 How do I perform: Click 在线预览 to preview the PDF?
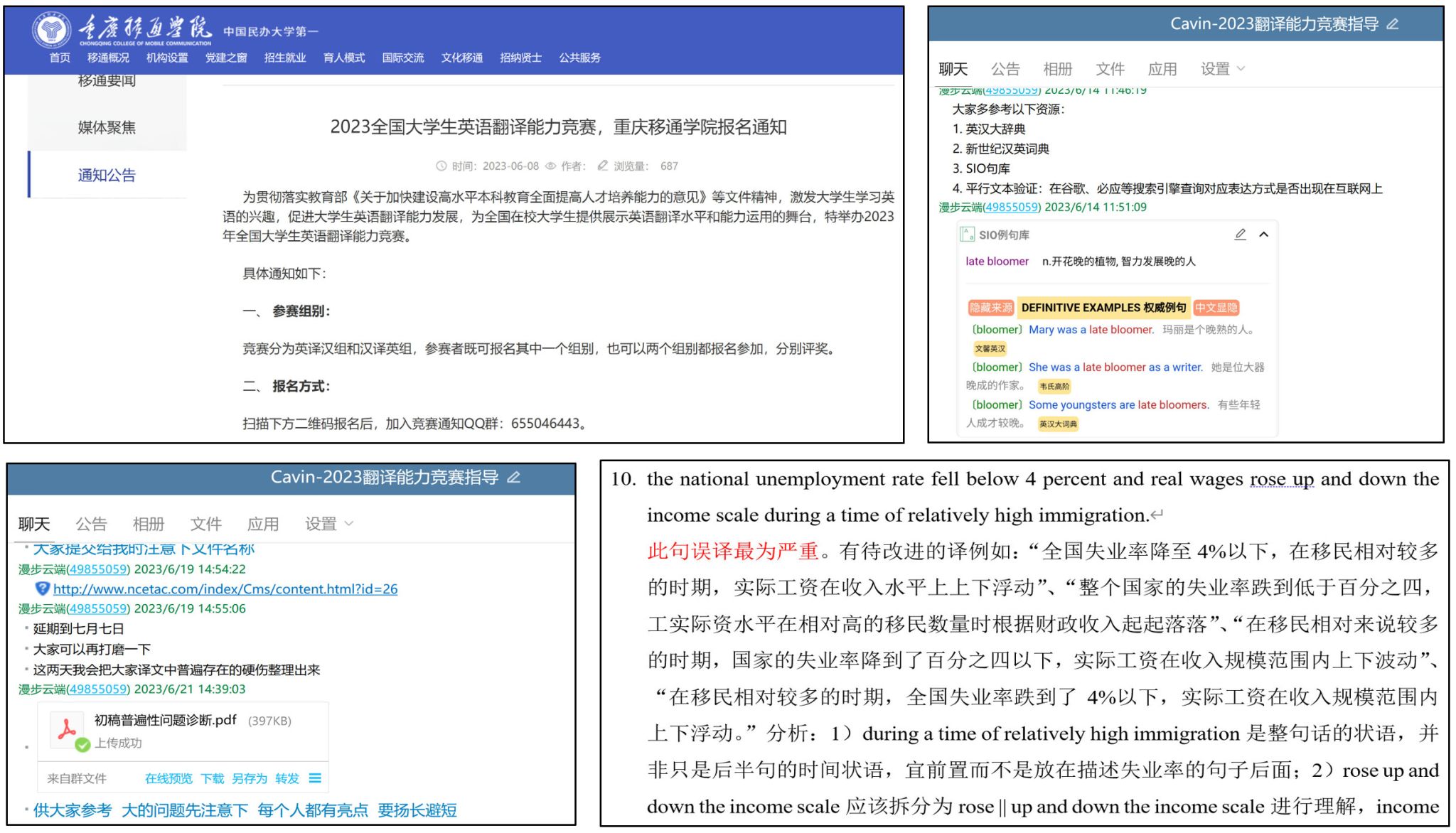coord(168,778)
